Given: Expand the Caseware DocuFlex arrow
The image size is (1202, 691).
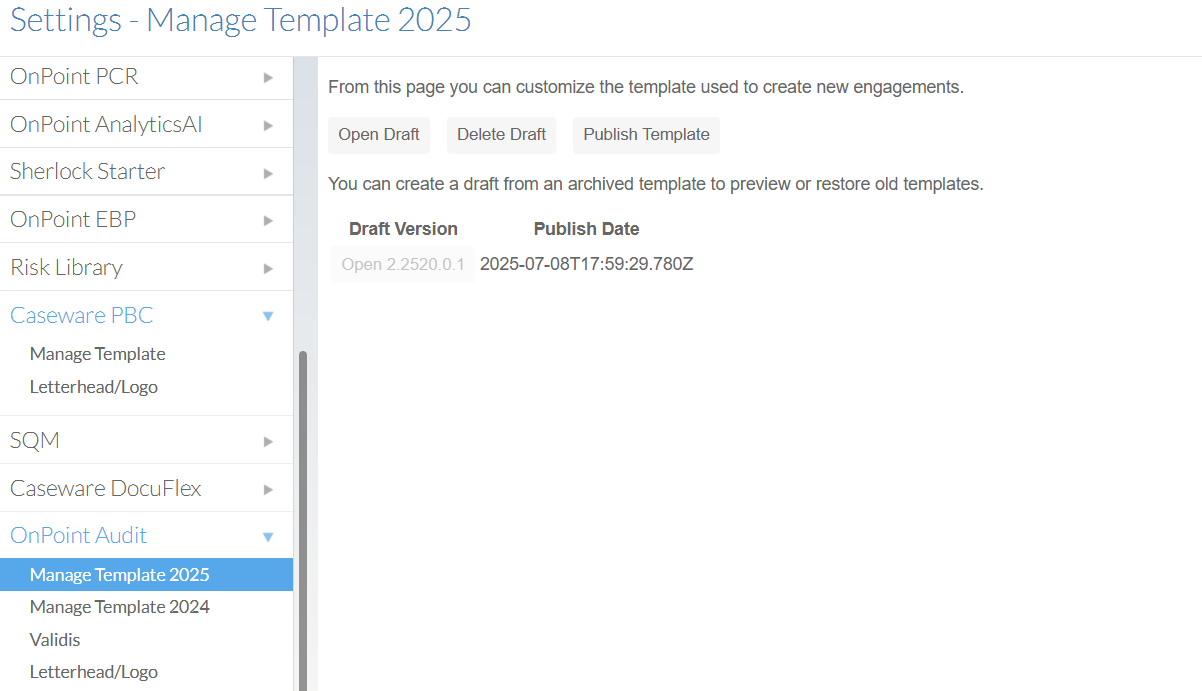Looking at the screenshot, I should (268, 489).
